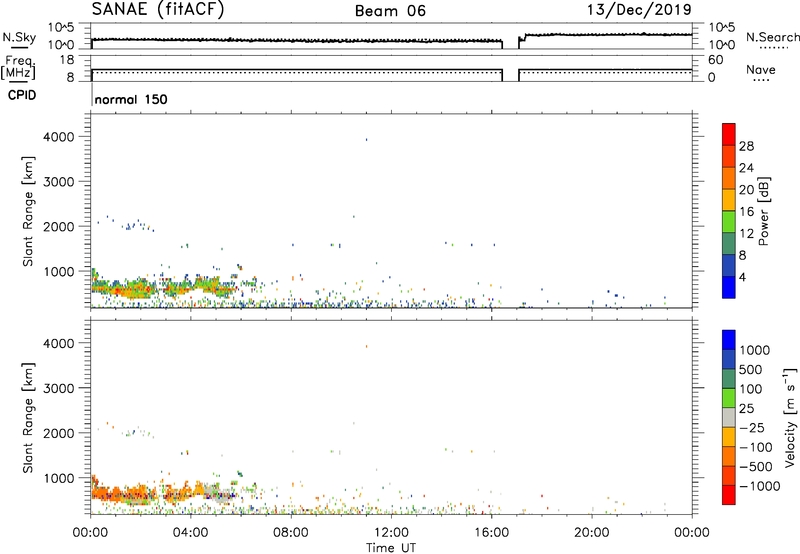Click the '20:00' time tick label
The height and width of the screenshot is (554, 800).
(x=591, y=533)
